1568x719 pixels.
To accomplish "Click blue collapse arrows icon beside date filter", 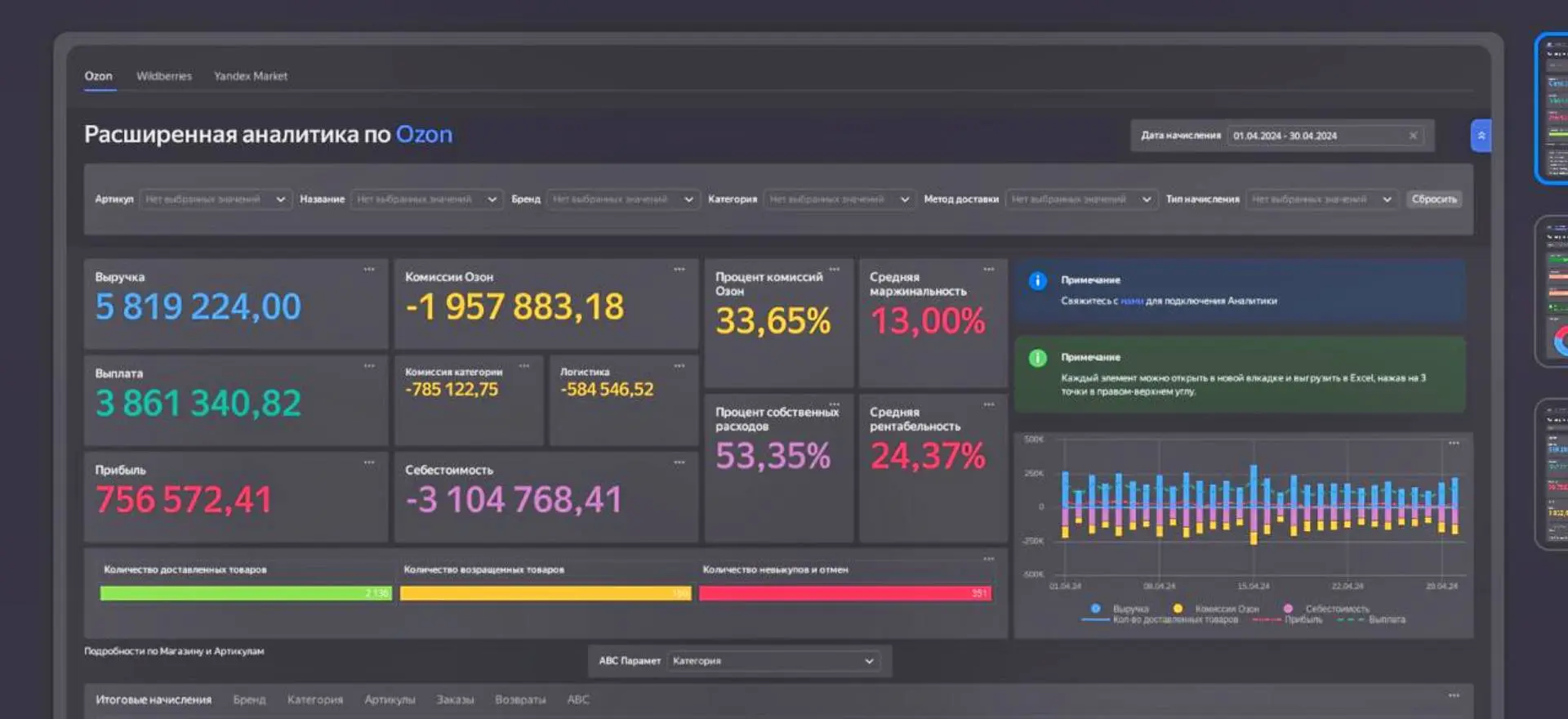I will [x=1481, y=136].
